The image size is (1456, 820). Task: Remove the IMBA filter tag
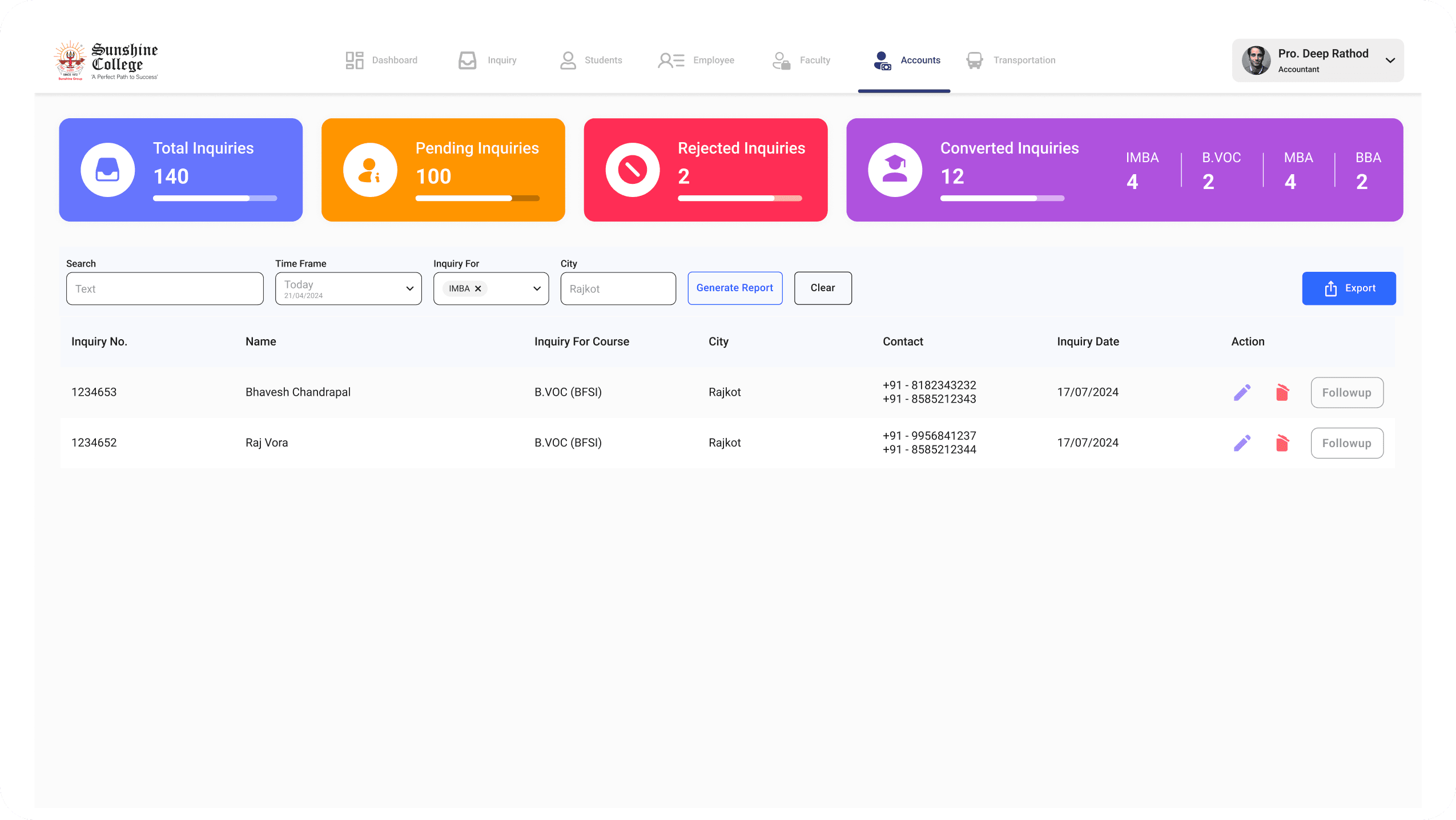click(478, 288)
